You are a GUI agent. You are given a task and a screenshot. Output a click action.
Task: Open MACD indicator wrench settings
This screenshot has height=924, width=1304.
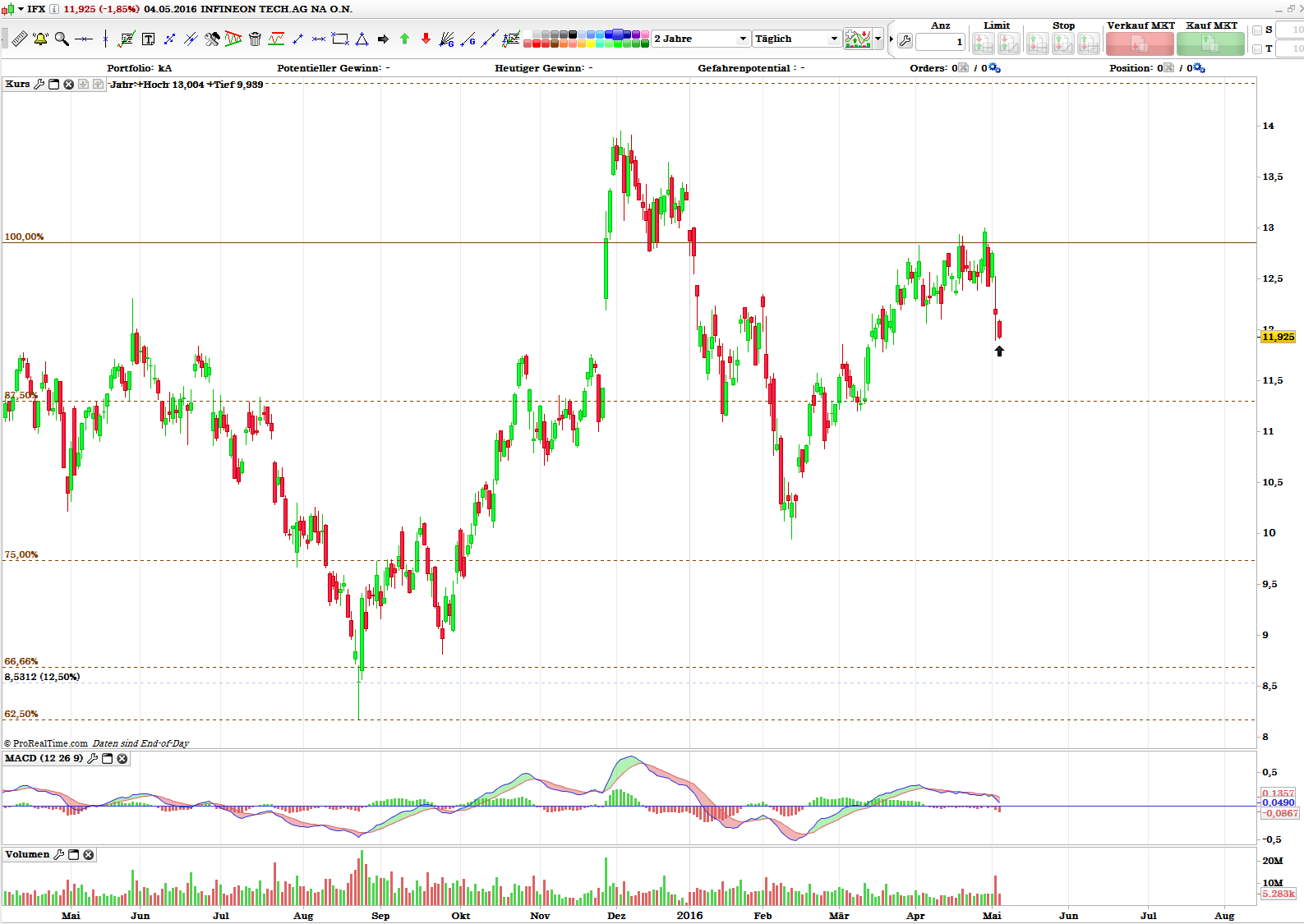click(92, 758)
